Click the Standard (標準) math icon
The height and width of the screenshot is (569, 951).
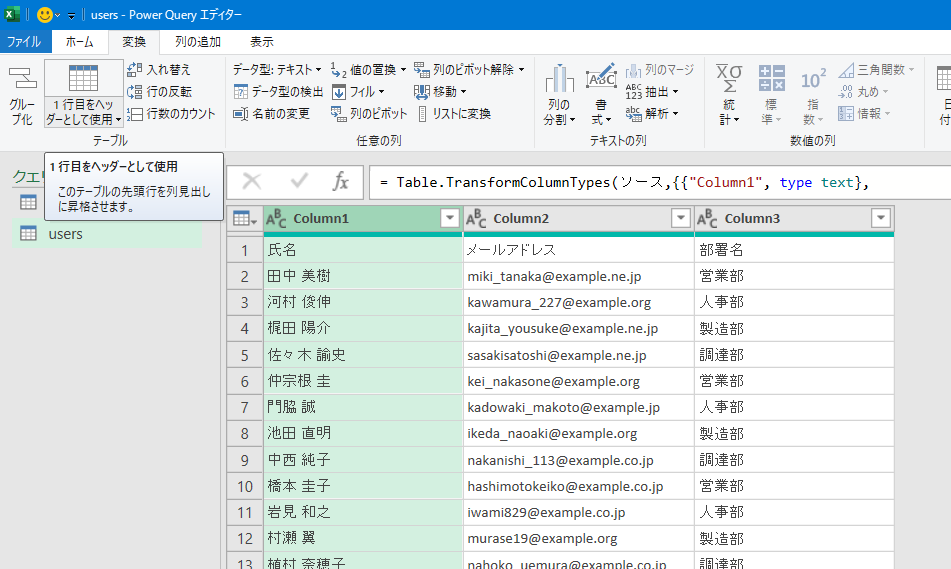coord(771,79)
